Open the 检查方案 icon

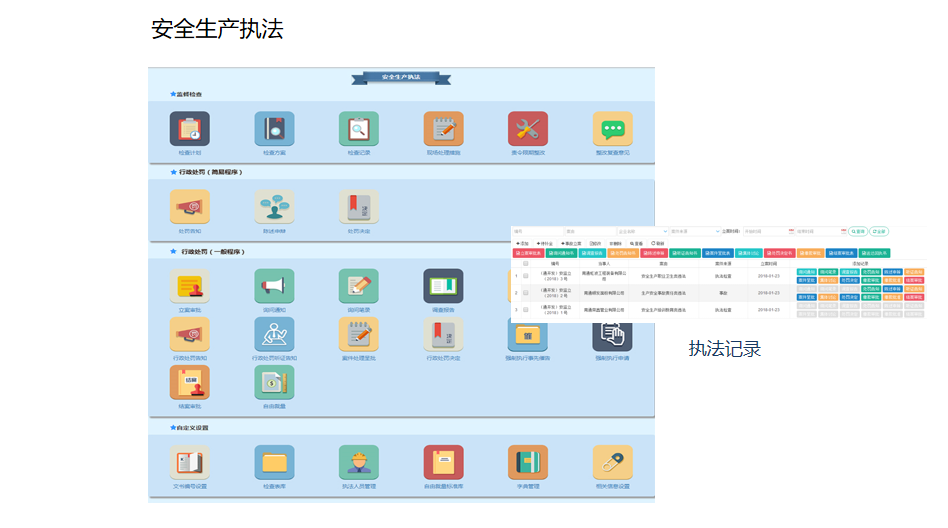(274, 129)
